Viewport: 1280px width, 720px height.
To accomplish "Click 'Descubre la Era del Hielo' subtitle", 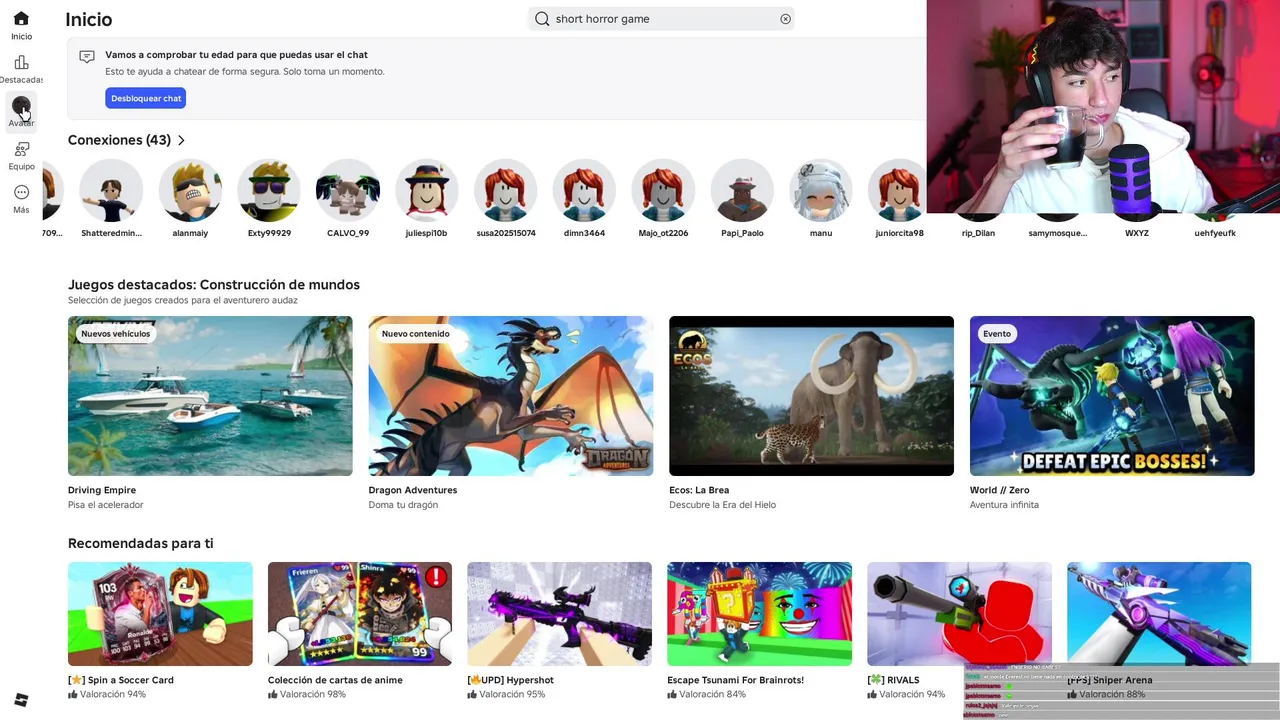I will [x=723, y=505].
